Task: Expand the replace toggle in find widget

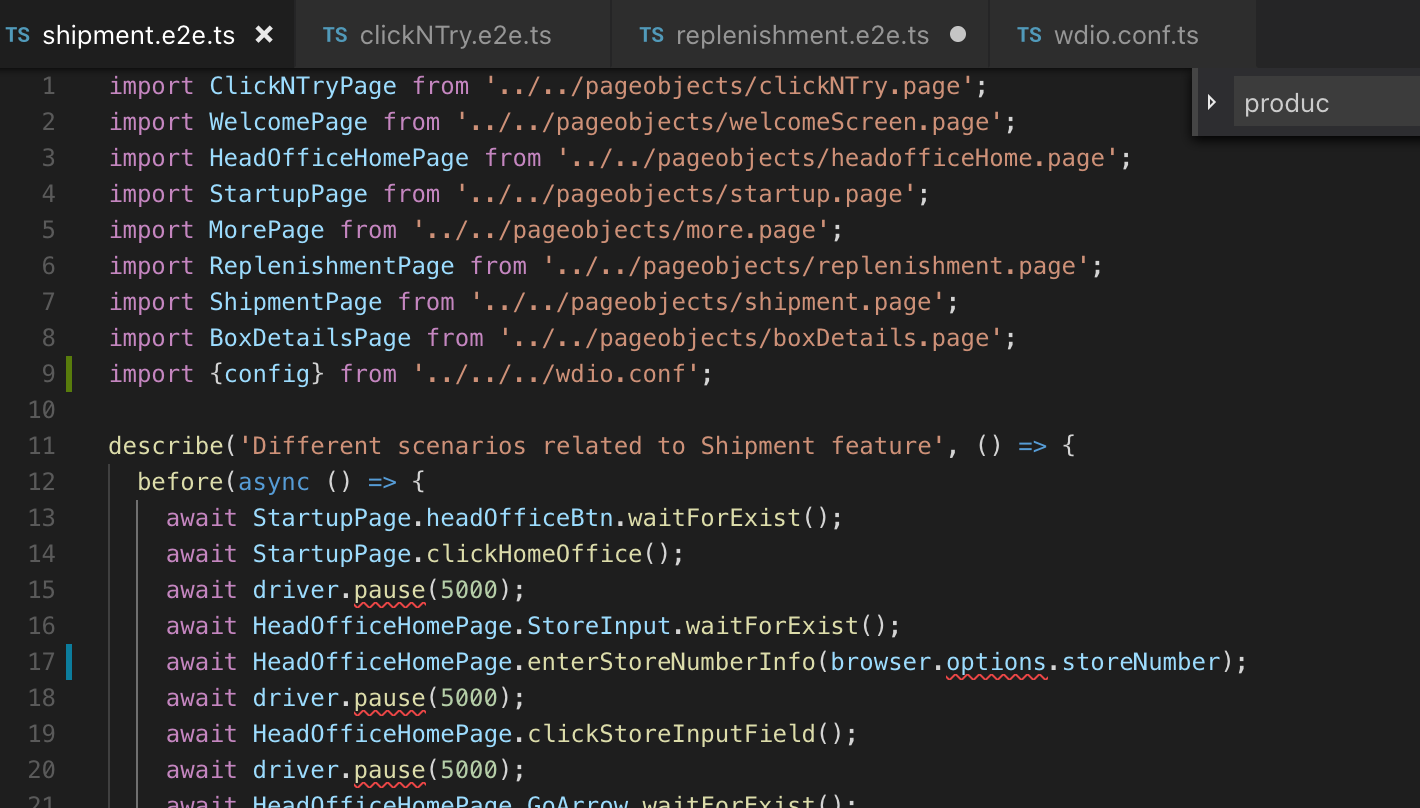Action: point(1212,102)
